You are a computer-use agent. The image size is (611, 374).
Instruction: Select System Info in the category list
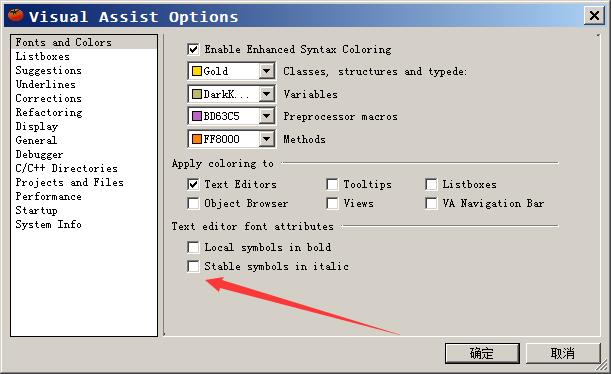[x=48, y=224]
